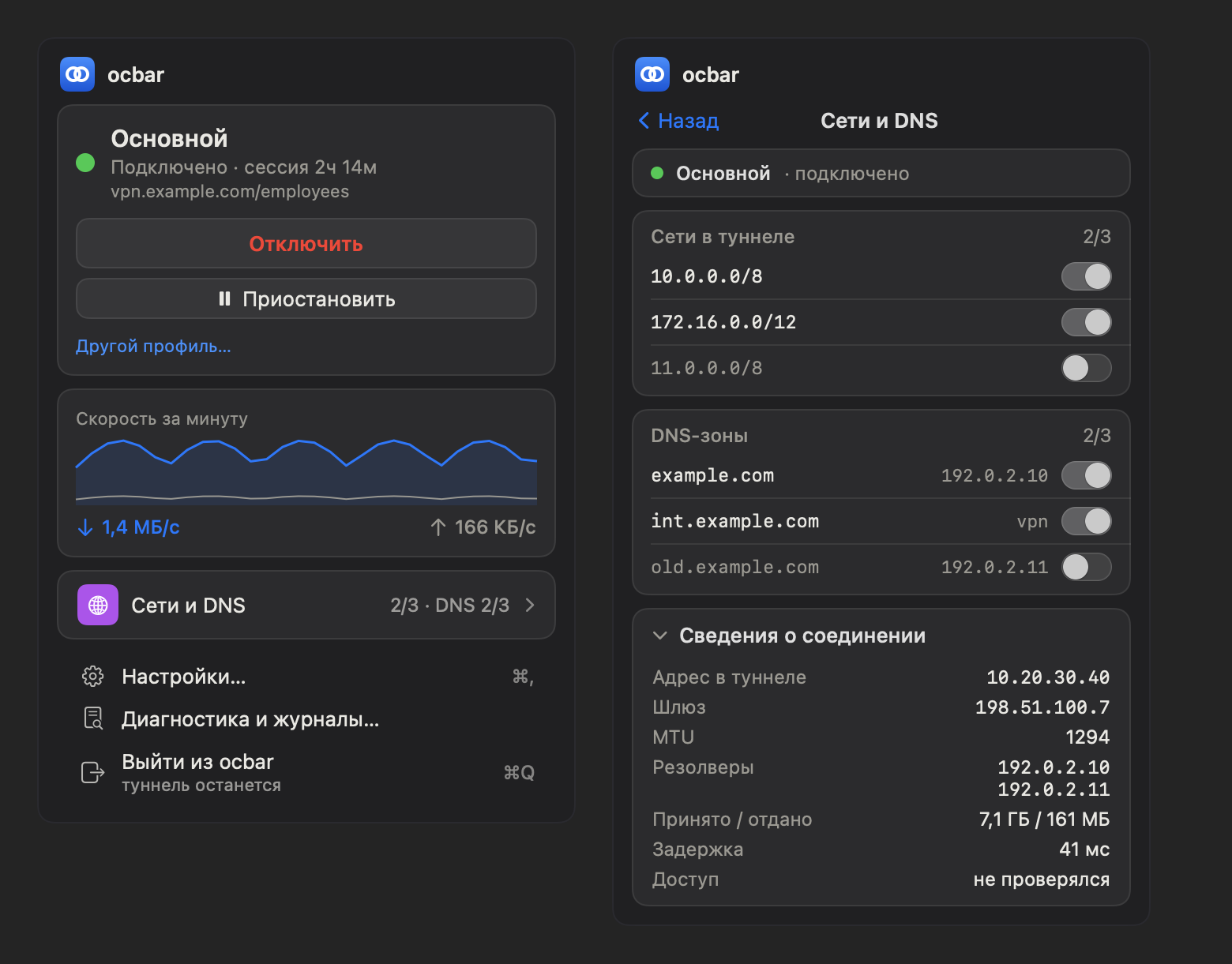
Task: Click the traffic total 7,1 ГБ / 161 МБ
Action: click(x=1044, y=820)
